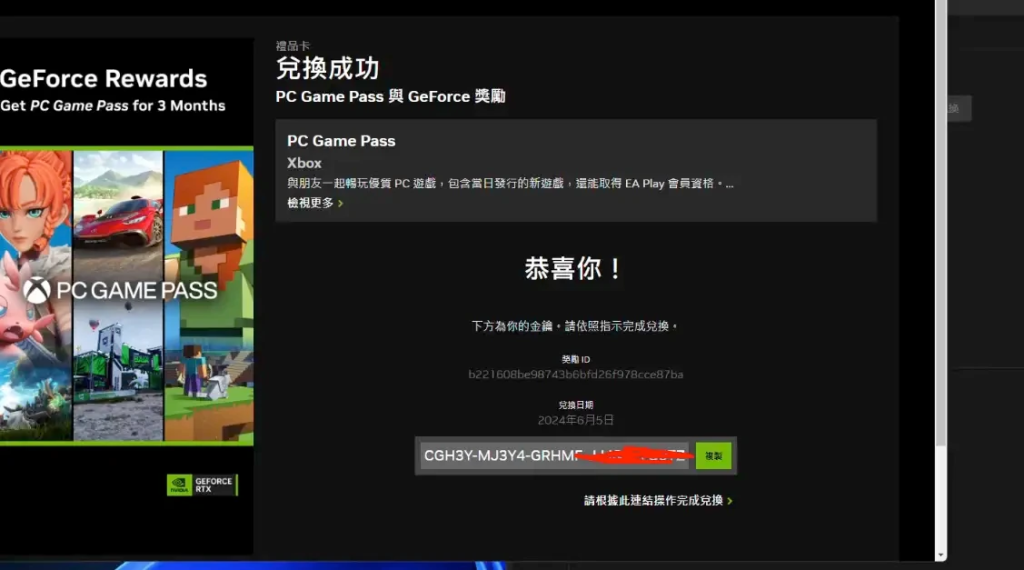The height and width of the screenshot is (570, 1024).
Task: Click the scrollbar down arrow
Action: point(940,555)
